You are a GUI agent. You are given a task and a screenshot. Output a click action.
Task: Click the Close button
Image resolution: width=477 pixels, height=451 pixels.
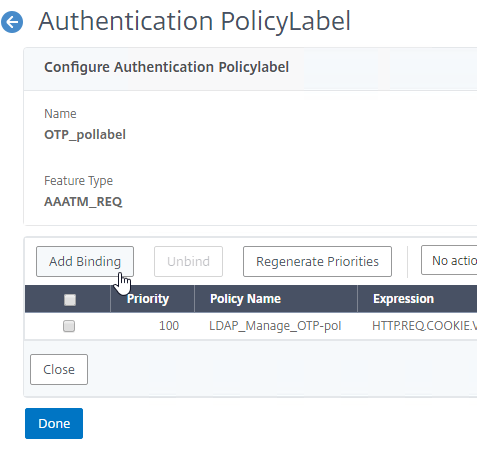pyautogui.click(x=59, y=369)
